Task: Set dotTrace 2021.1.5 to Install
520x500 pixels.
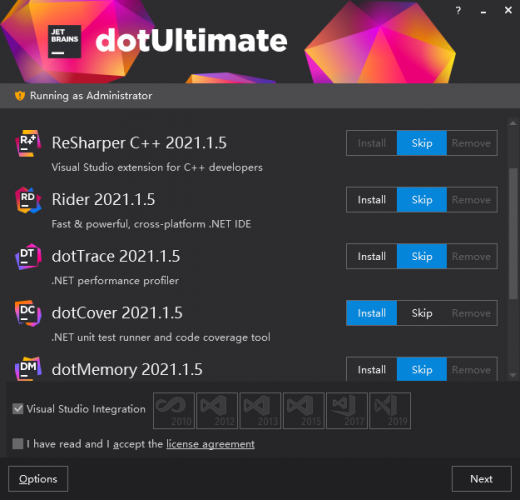Action: pos(372,257)
